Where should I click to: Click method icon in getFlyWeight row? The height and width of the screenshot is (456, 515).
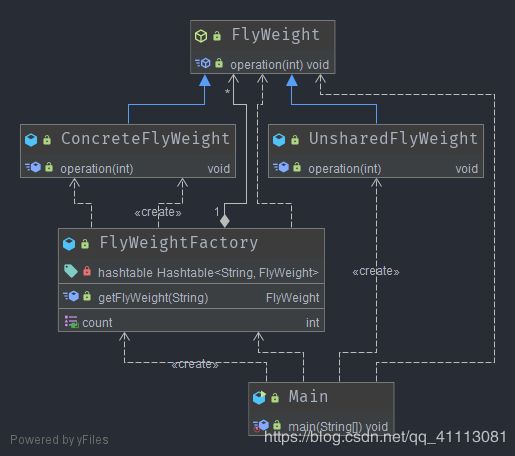click(71, 296)
